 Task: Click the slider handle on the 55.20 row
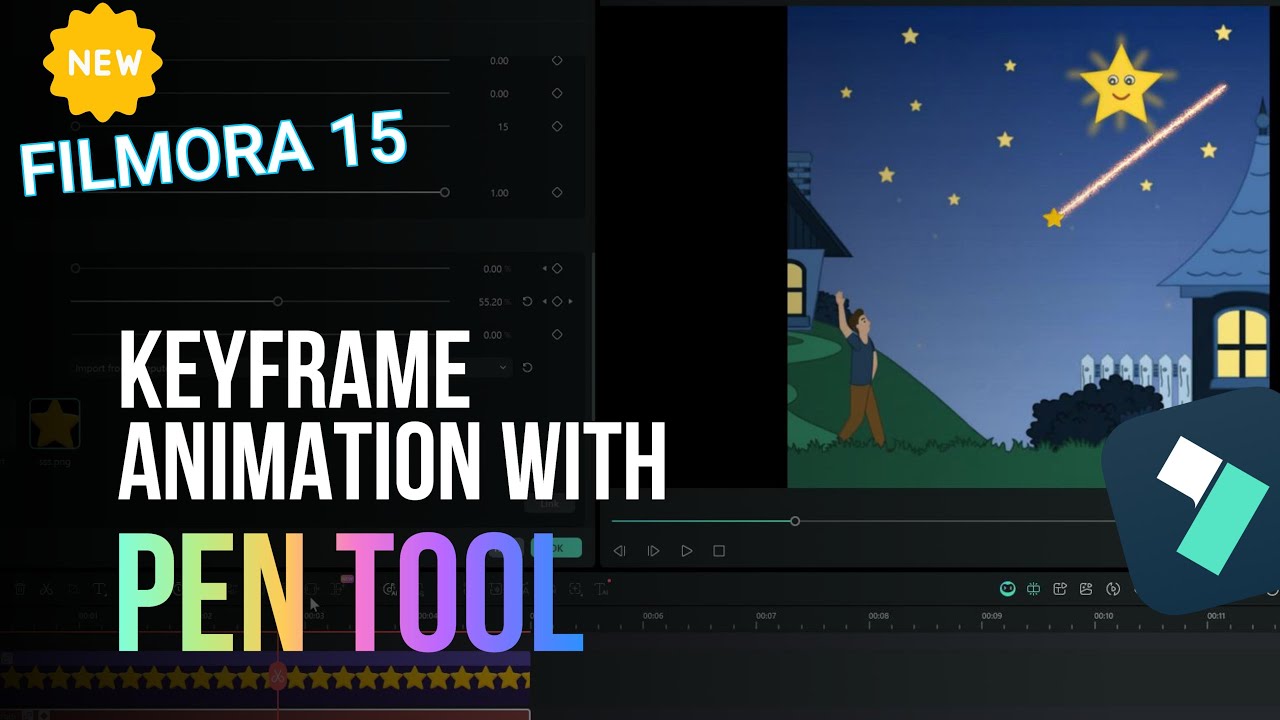(x=278, y=301)
